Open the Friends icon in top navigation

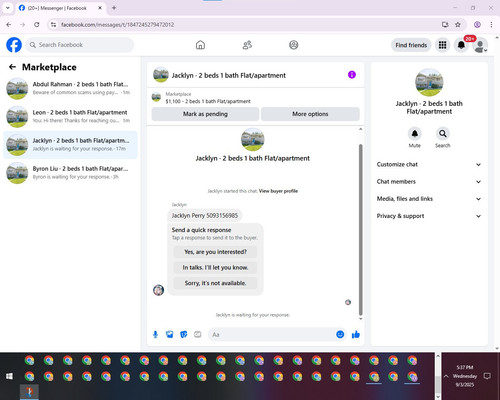(x=247, y=45)
